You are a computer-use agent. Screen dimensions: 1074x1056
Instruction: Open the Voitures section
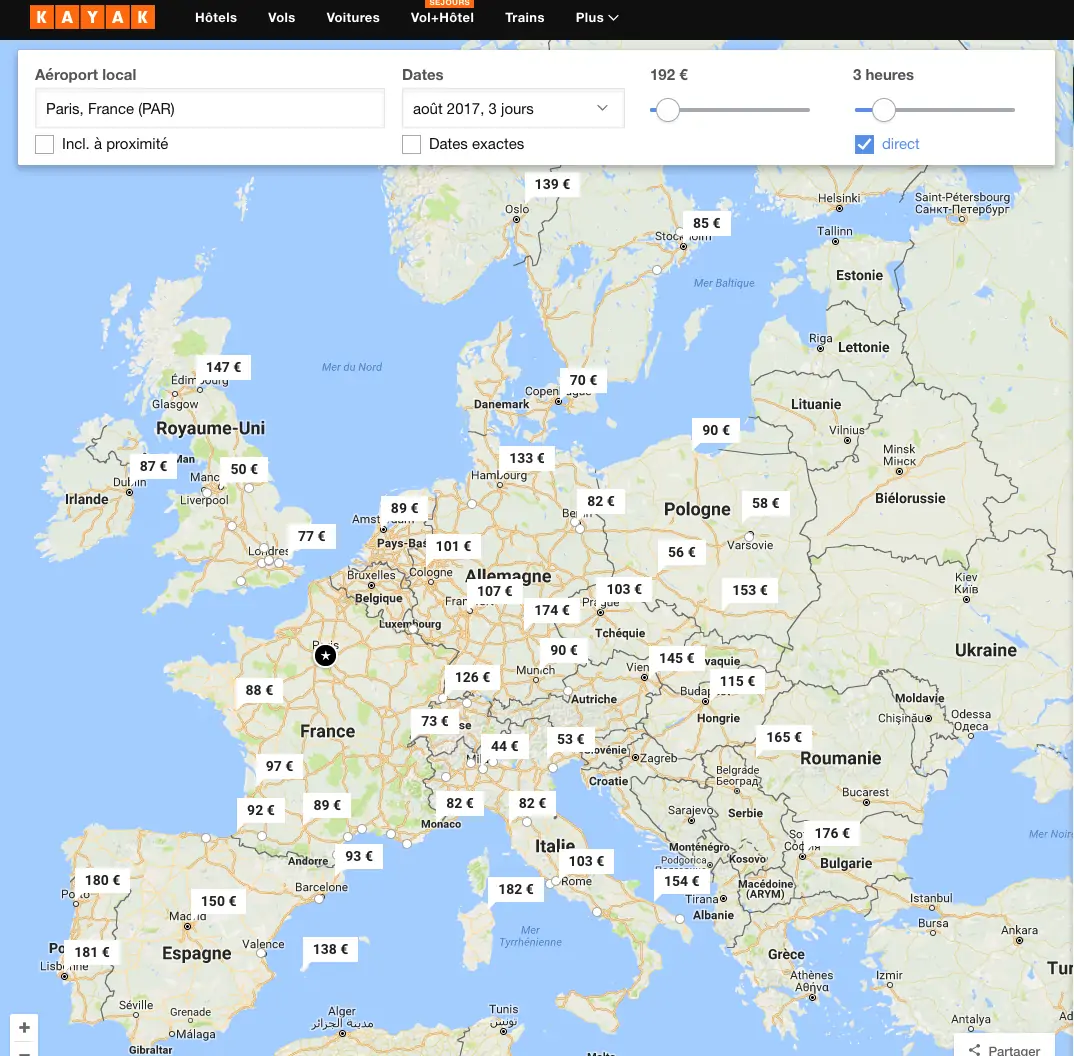click(x=353, y=18)
